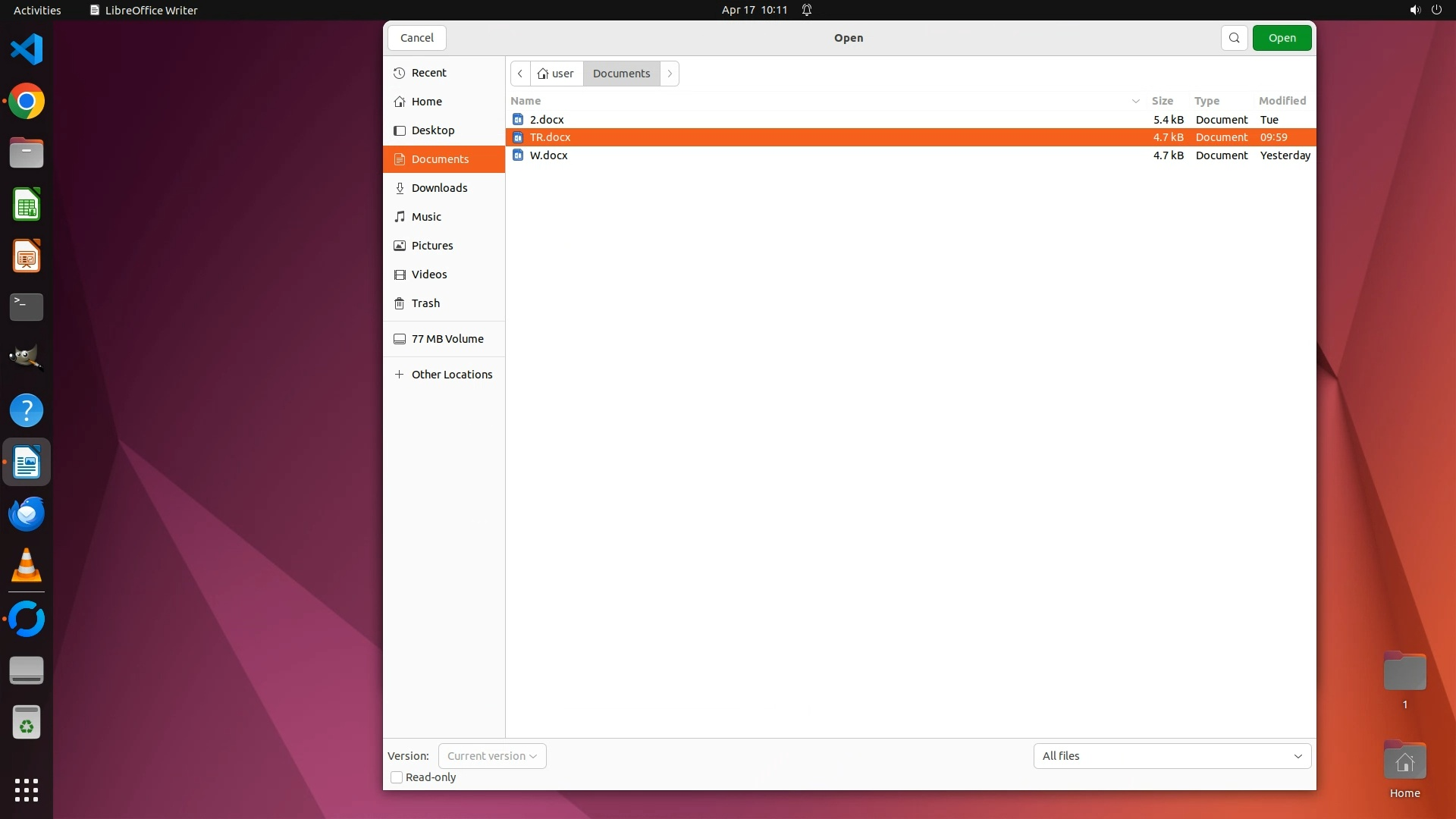Click the user home breadcrumb
The image size is (1456, 819).
pos(556,74)
